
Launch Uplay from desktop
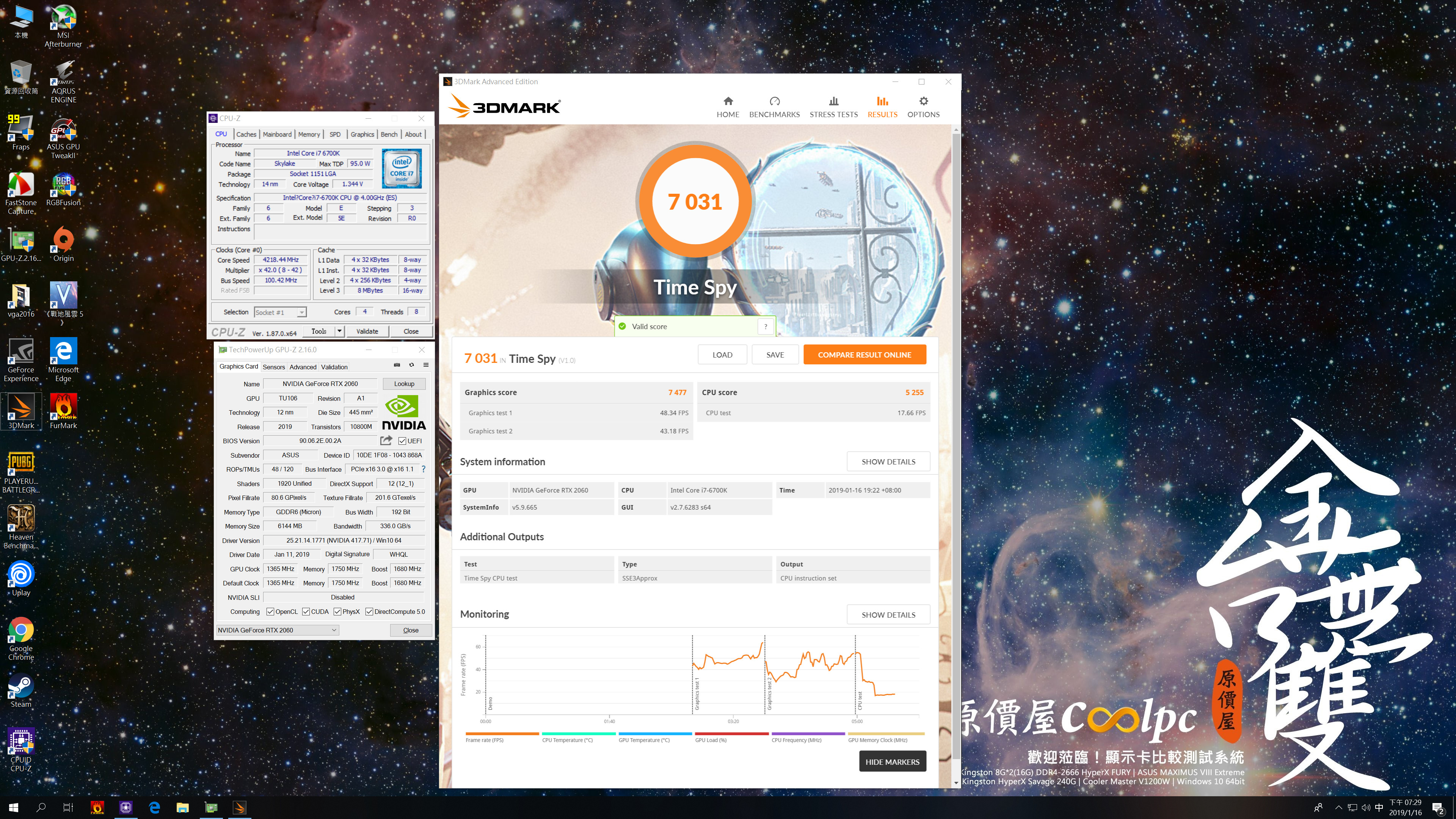pos(21,579)
